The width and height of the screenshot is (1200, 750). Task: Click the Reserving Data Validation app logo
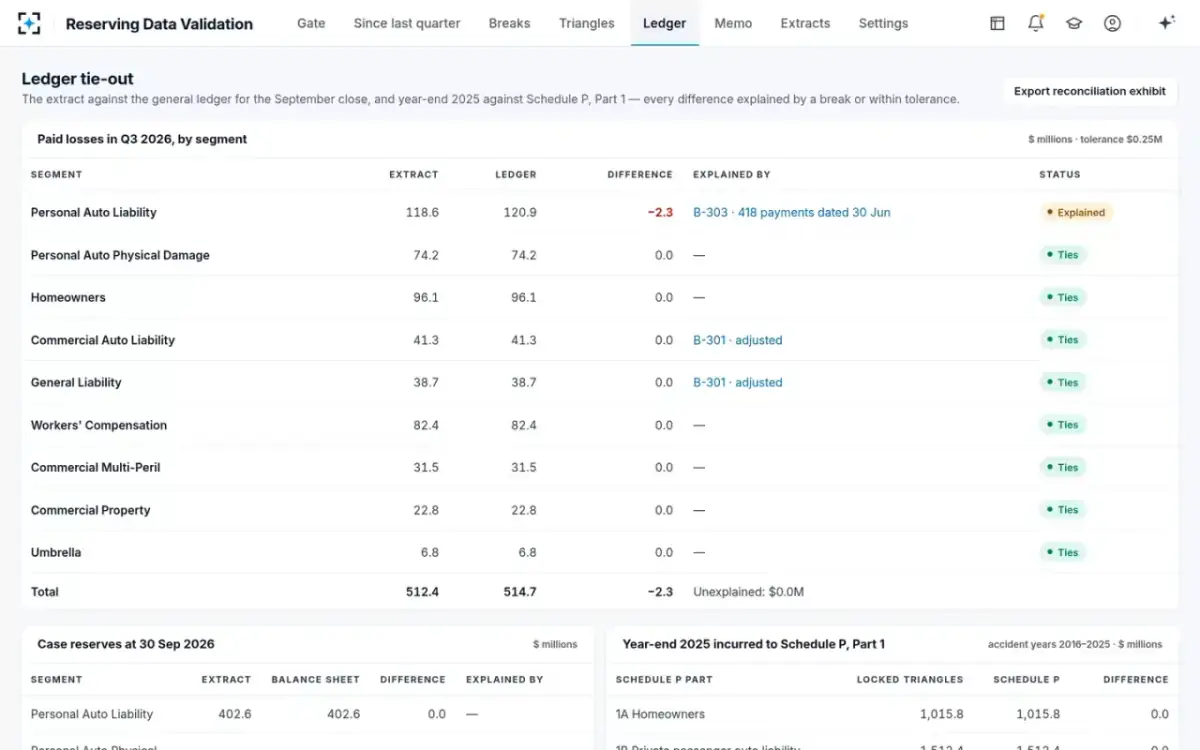point(29,23)
